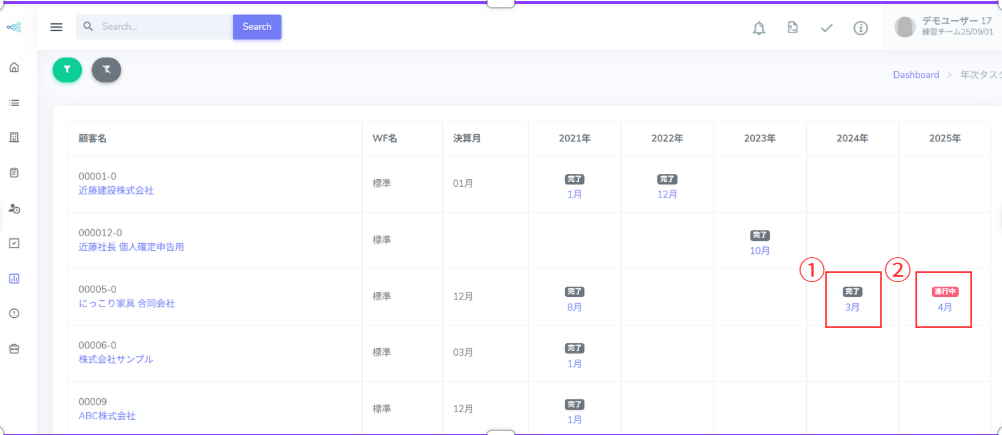
Task: Open the Dashboard breadcrumb link
Action: tap(915, 75)
